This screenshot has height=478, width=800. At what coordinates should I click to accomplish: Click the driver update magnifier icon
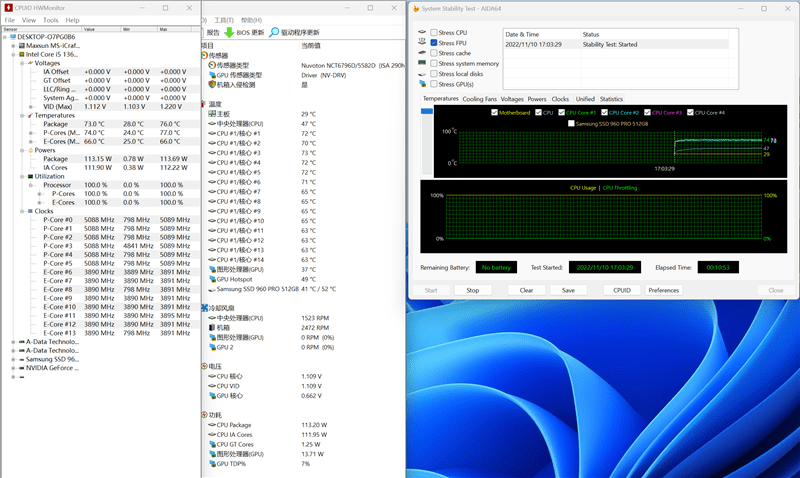click(x=274, y=33)
